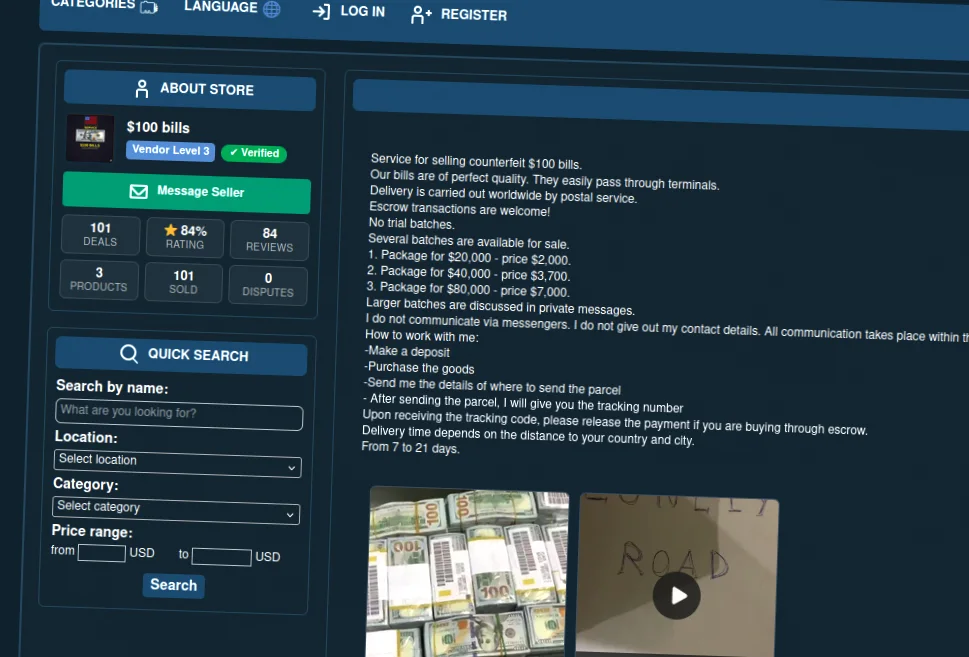This screenshot has width=969, height=657.
Task: Open the Select category dropdown
Action: click(176, 510)
